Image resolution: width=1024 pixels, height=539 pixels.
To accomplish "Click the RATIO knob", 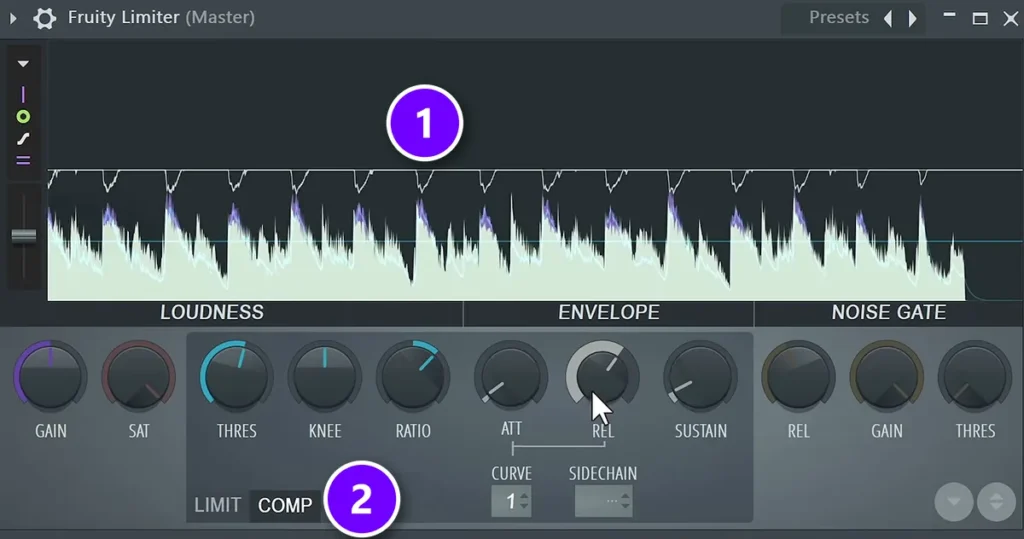I will 413,377.
